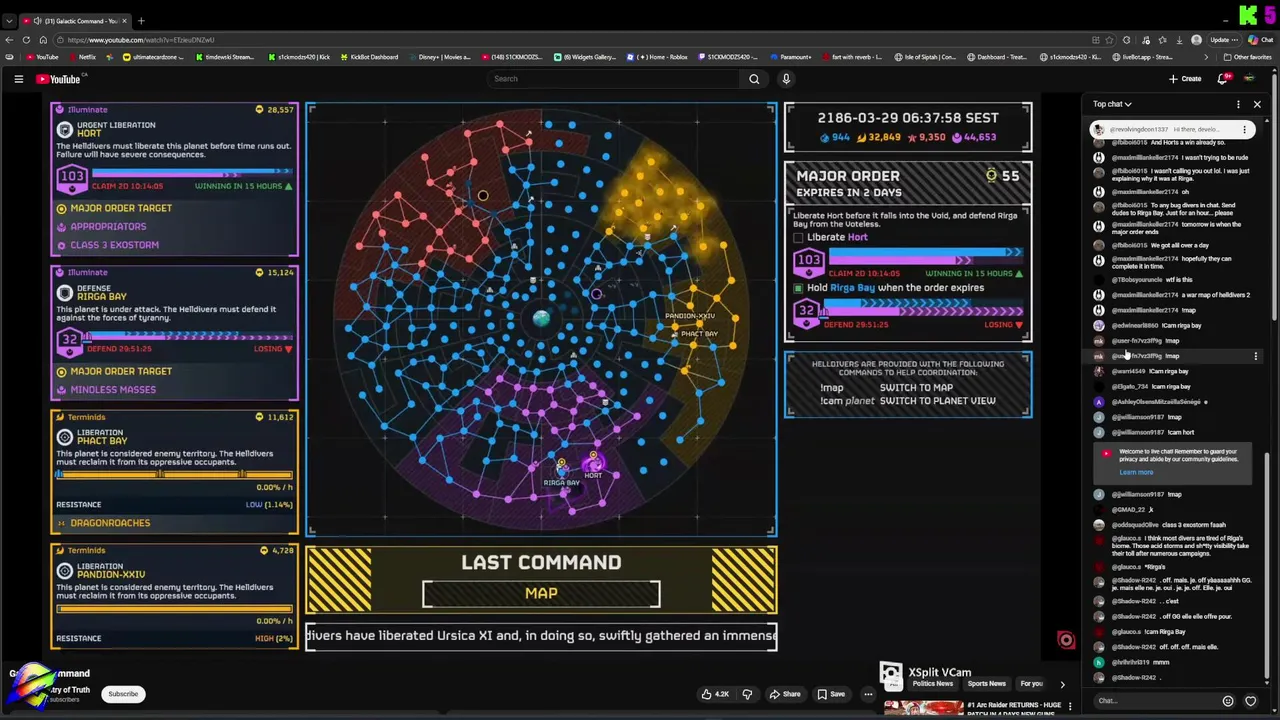Click the RIRGA BAY planet label on map
Viewport: 1280px width, 720px height.
point(561,483)
